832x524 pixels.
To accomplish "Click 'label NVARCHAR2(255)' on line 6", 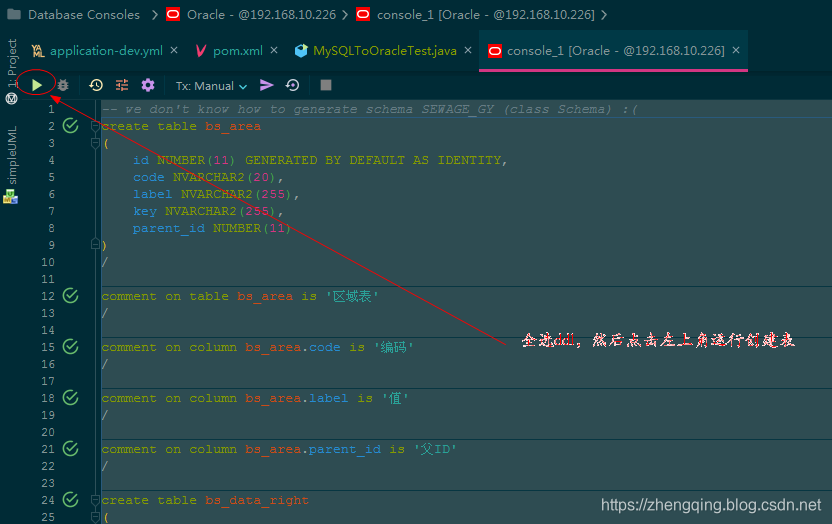I will pyautogui.click(x=212, y=194).
